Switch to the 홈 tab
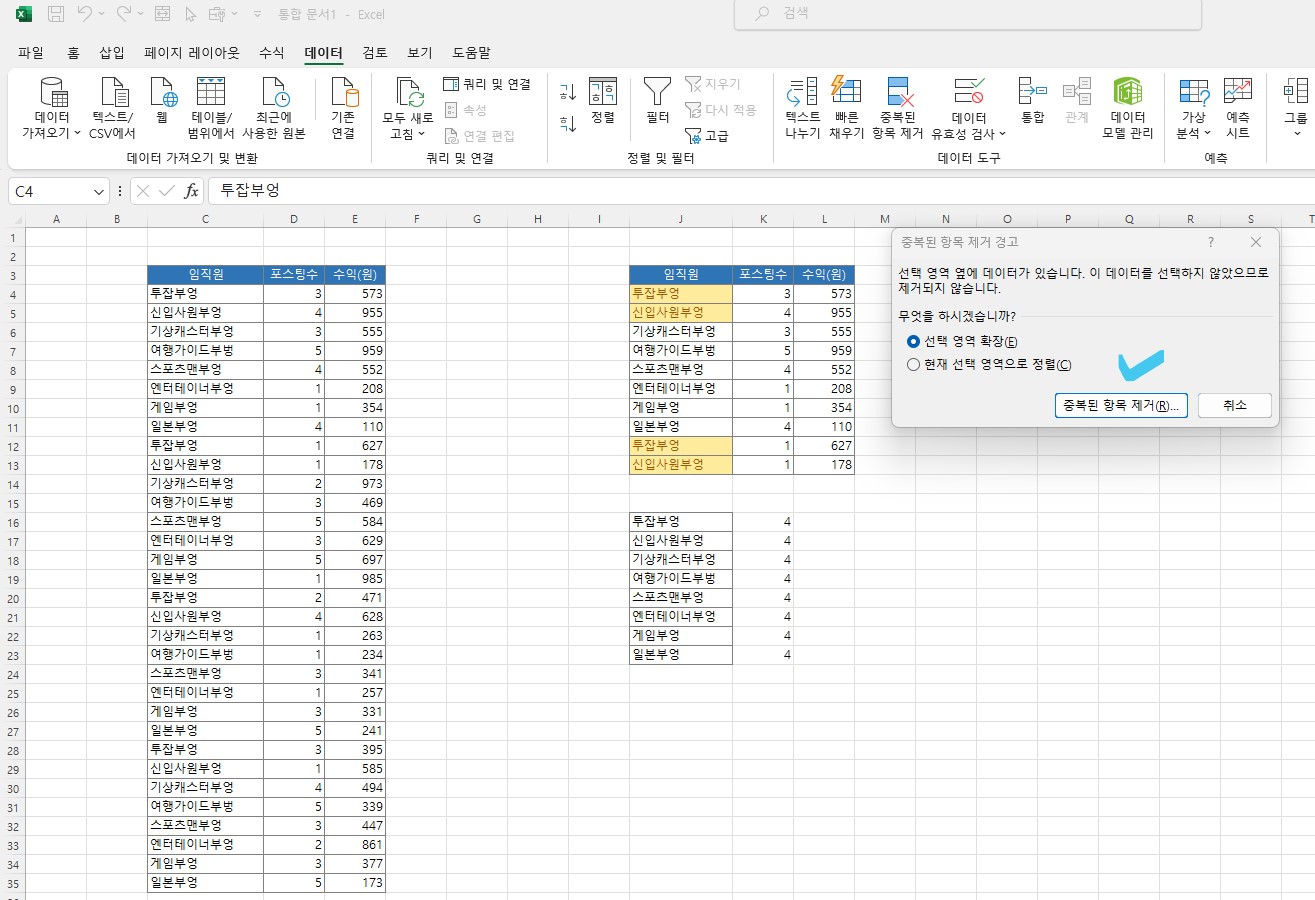1315x900 pixels. [73, 53]
